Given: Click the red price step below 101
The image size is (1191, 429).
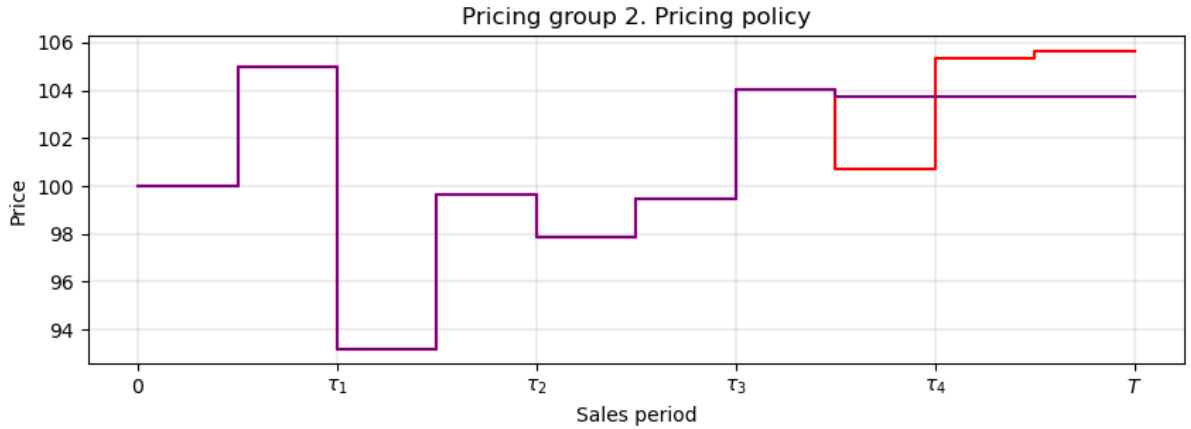Looking at the screenshot, I should tap(885, 169).
